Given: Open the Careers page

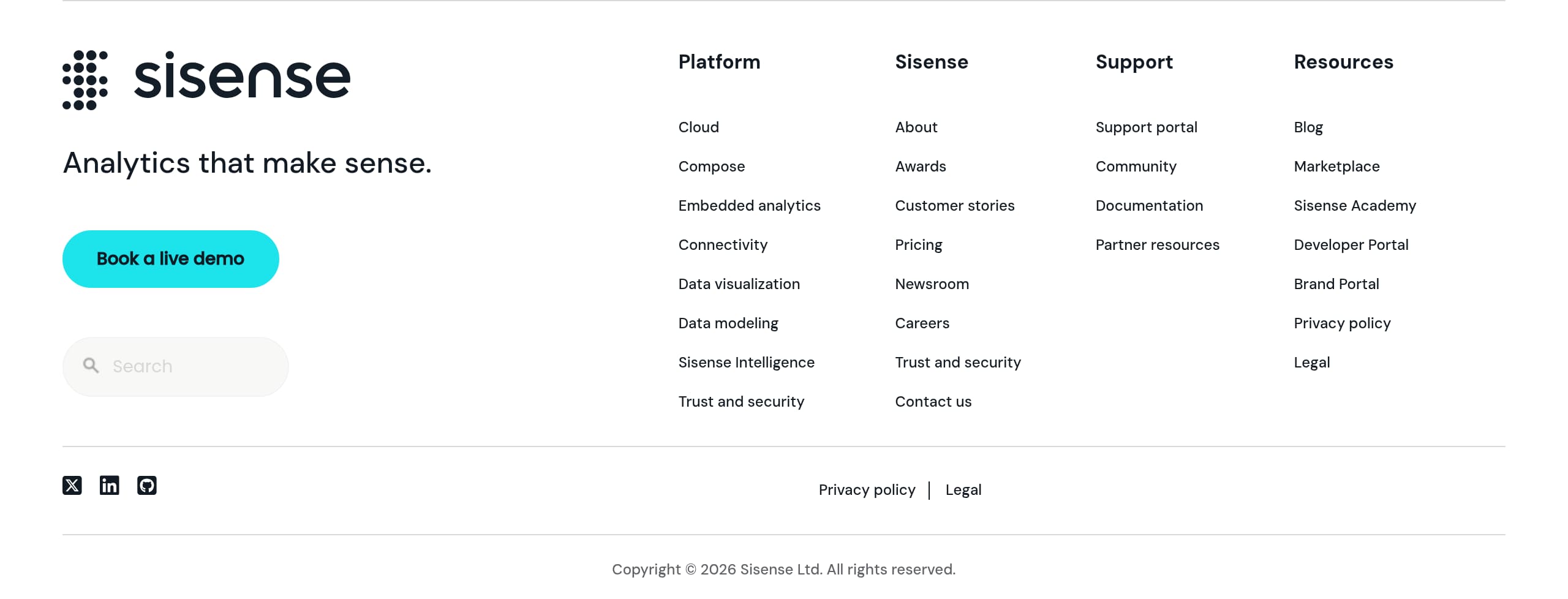Looking at the screenshot, I should [922, 323].
